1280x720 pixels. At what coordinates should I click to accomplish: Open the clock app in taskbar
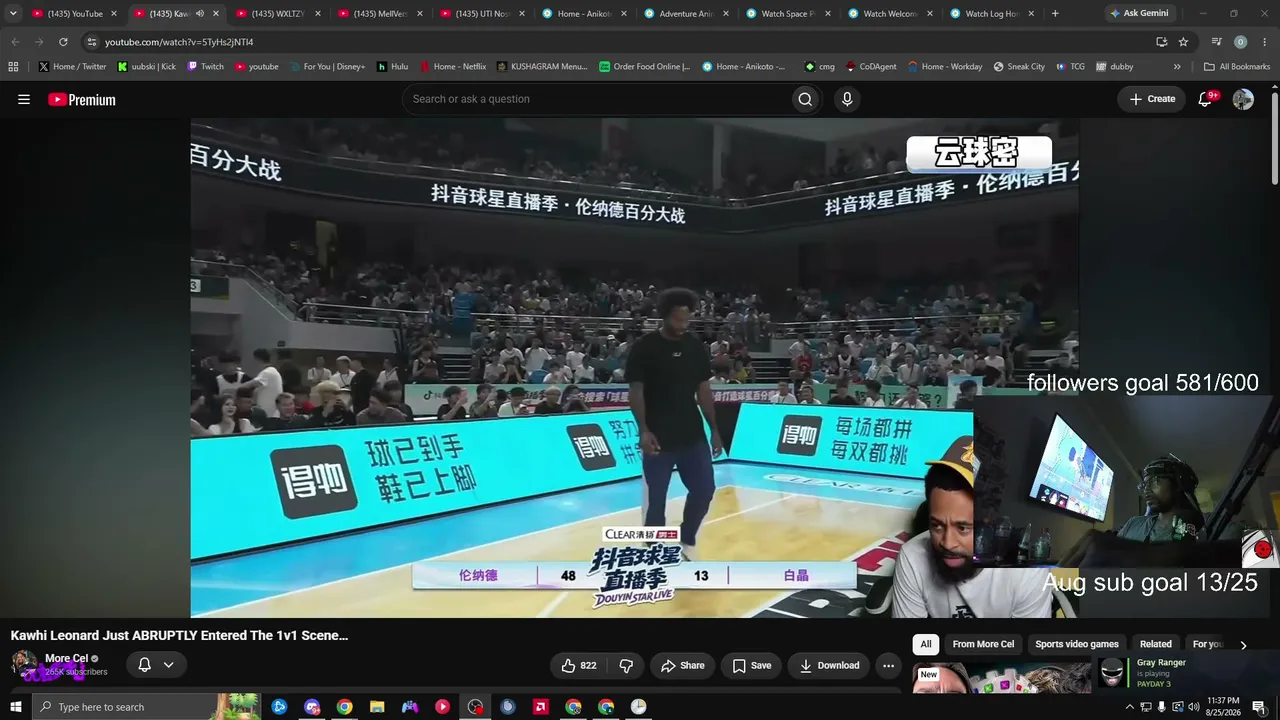pyautogui.click(x=638, y=707)
